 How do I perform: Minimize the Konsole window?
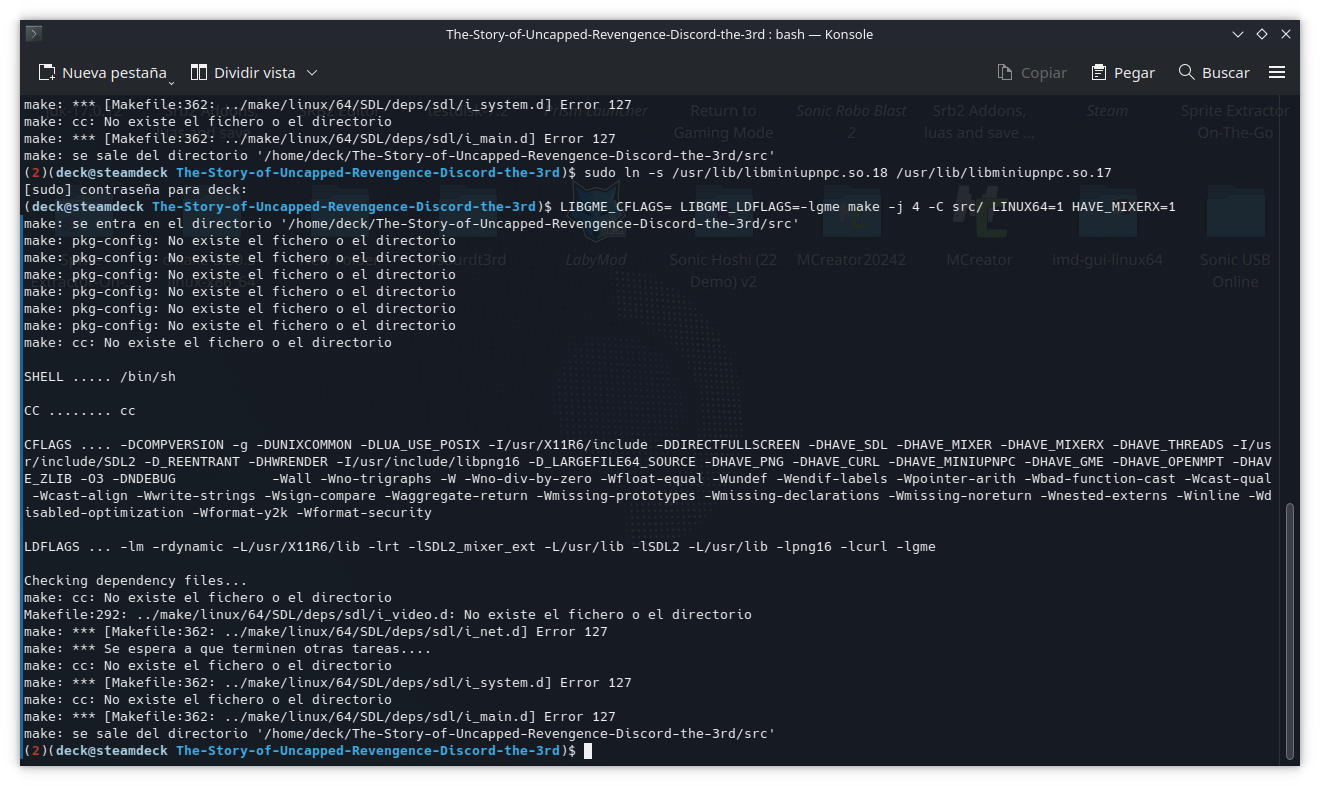[1238, 34]
